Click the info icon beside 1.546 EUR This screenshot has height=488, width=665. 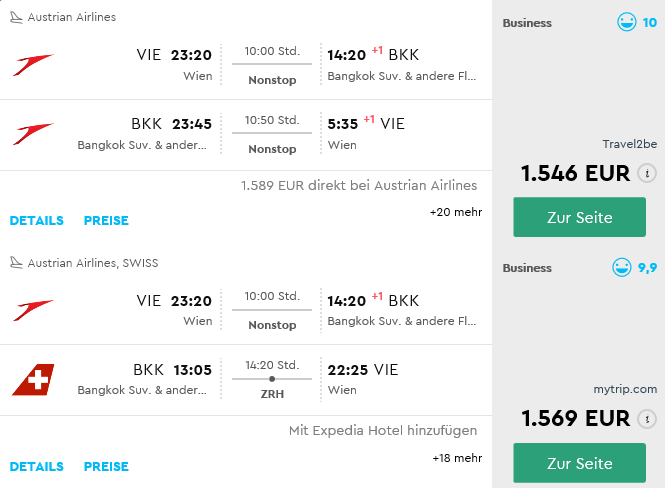pos(647,173)
